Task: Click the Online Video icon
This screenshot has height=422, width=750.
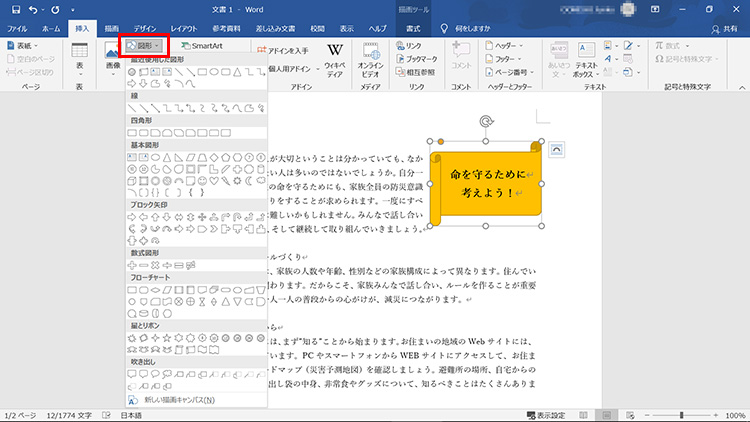Action: point(371,59)
